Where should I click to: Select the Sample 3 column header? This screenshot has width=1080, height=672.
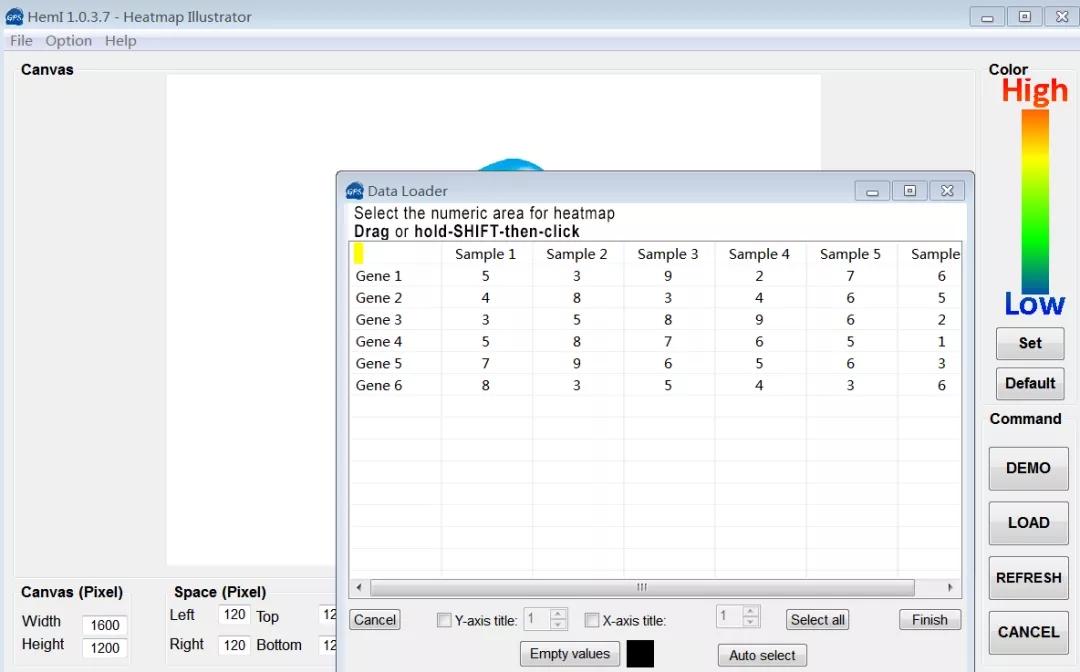tap(668, 253)
